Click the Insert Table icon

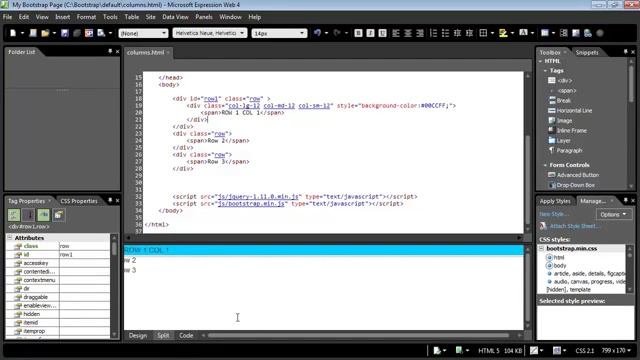tap(545, 33)
